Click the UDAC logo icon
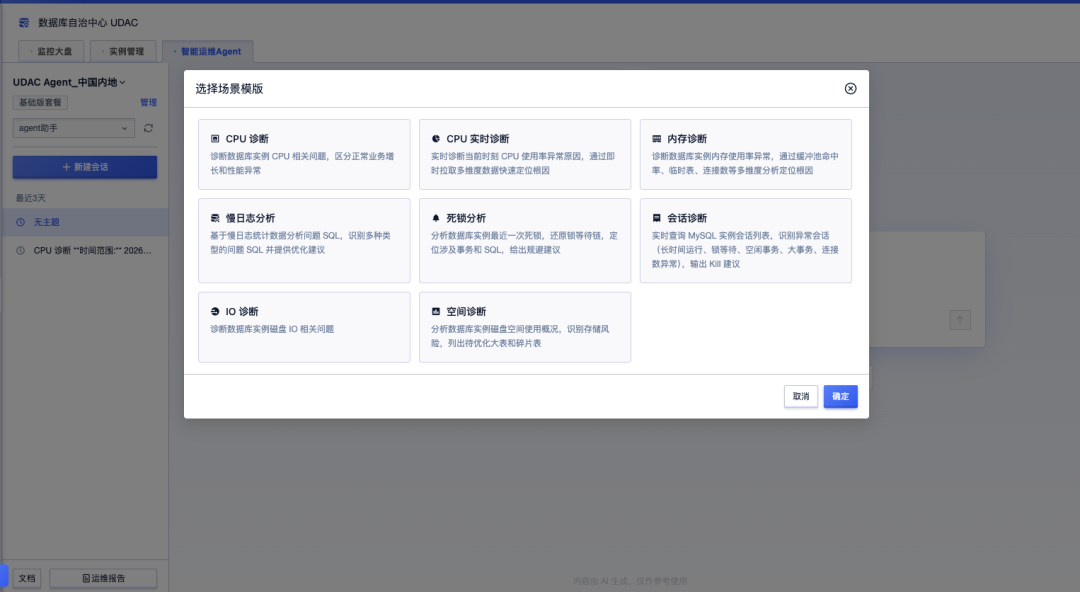 24,23
